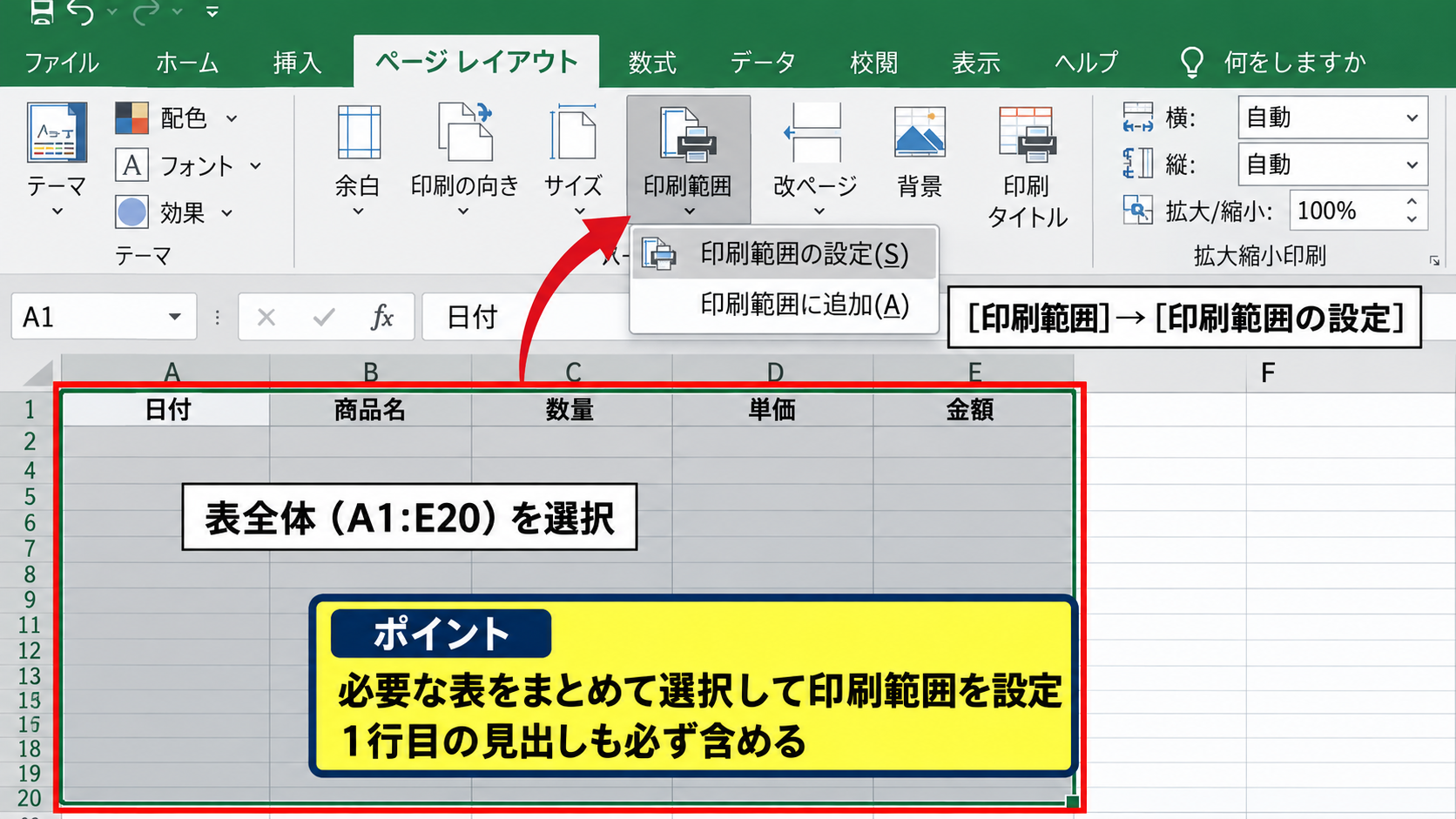Open 印刷の向き orientation options

(465, 159)
